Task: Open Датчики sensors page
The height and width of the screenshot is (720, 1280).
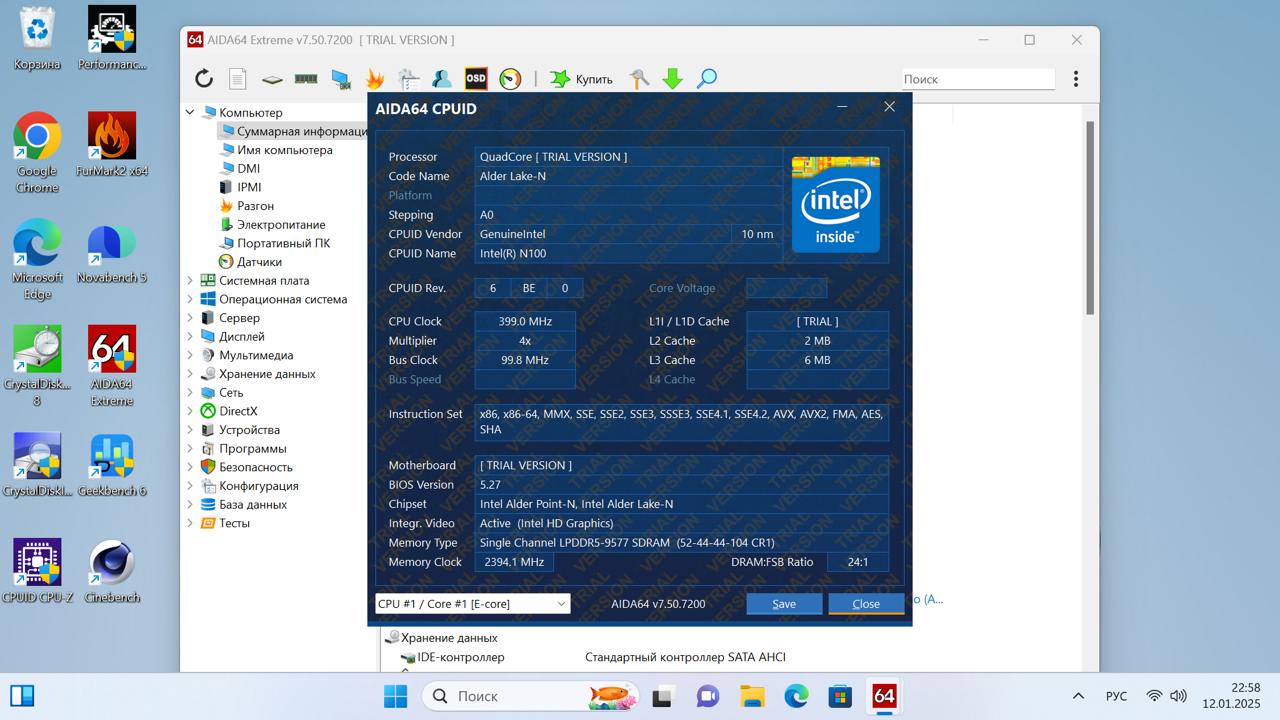Action: coord(259,262)
